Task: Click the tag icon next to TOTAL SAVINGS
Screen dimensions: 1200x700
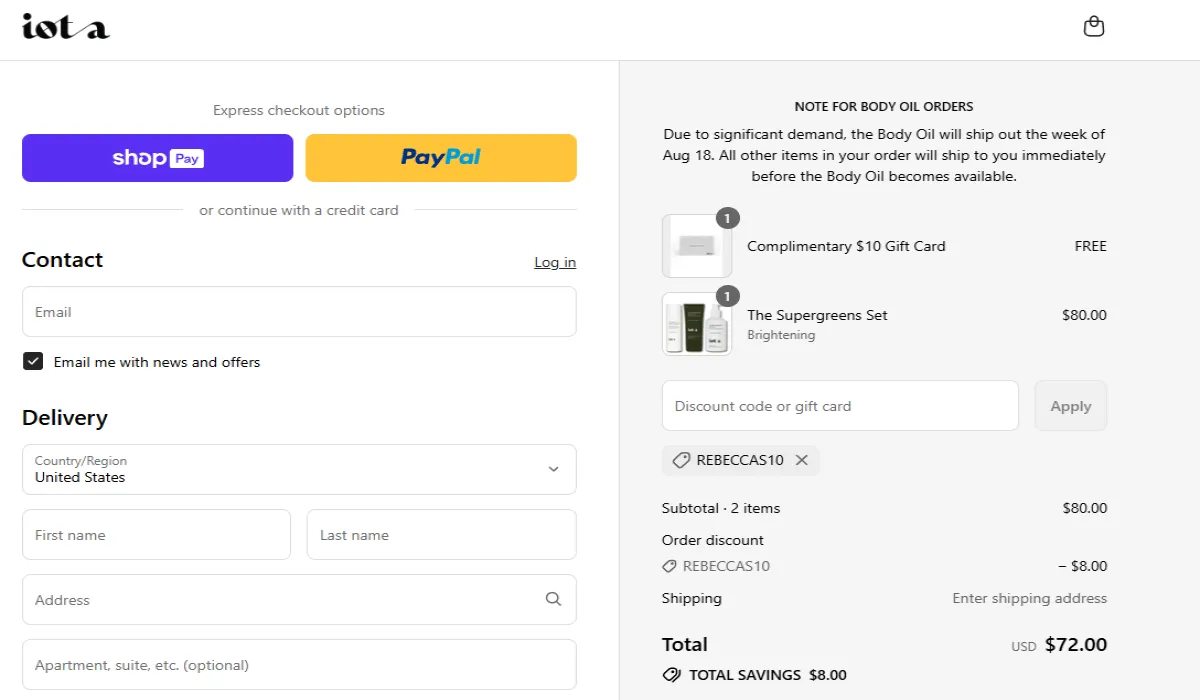Action: tap(671, 675)
